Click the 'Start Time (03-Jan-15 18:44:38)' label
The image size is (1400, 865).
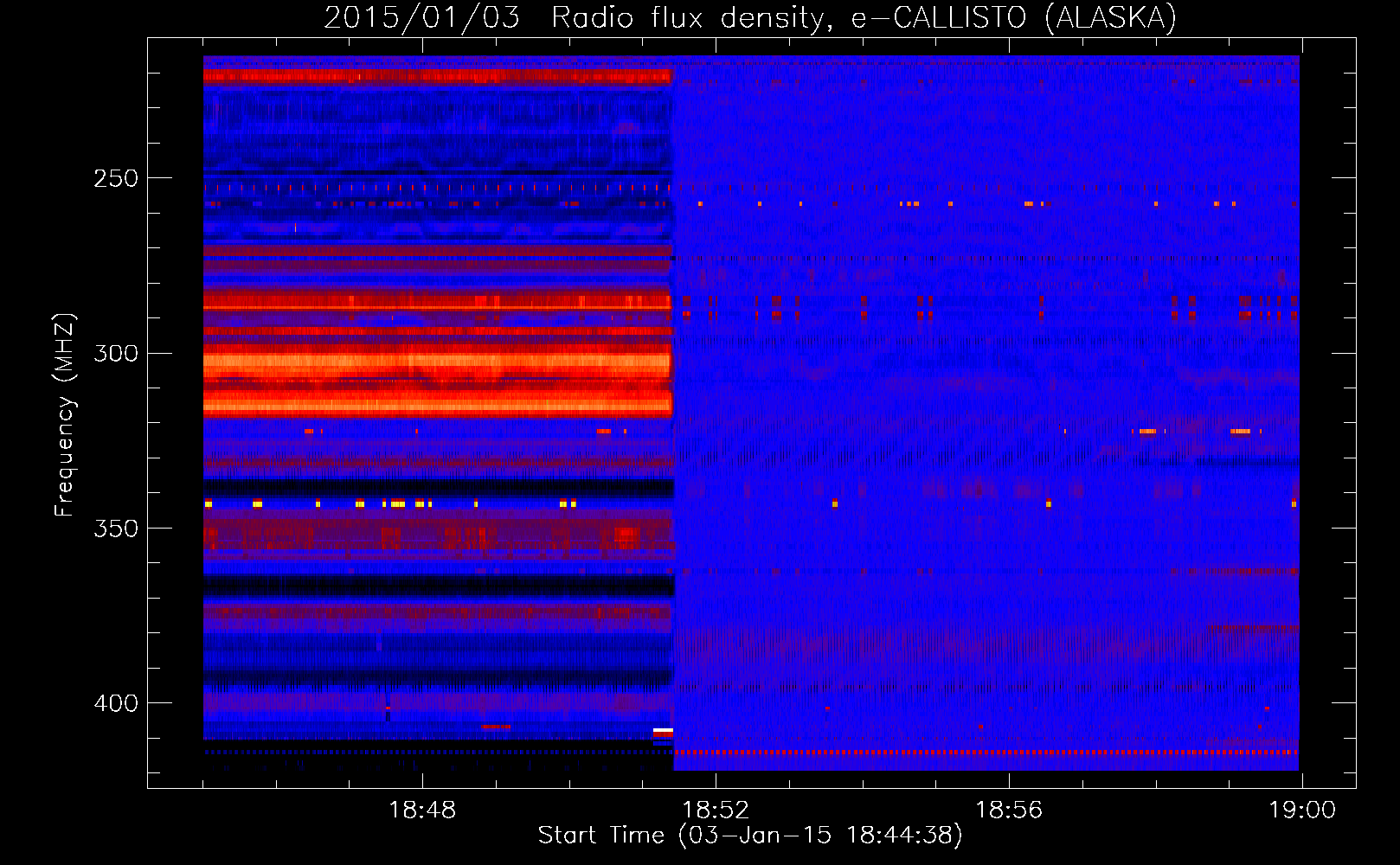(x=750, y=836)
